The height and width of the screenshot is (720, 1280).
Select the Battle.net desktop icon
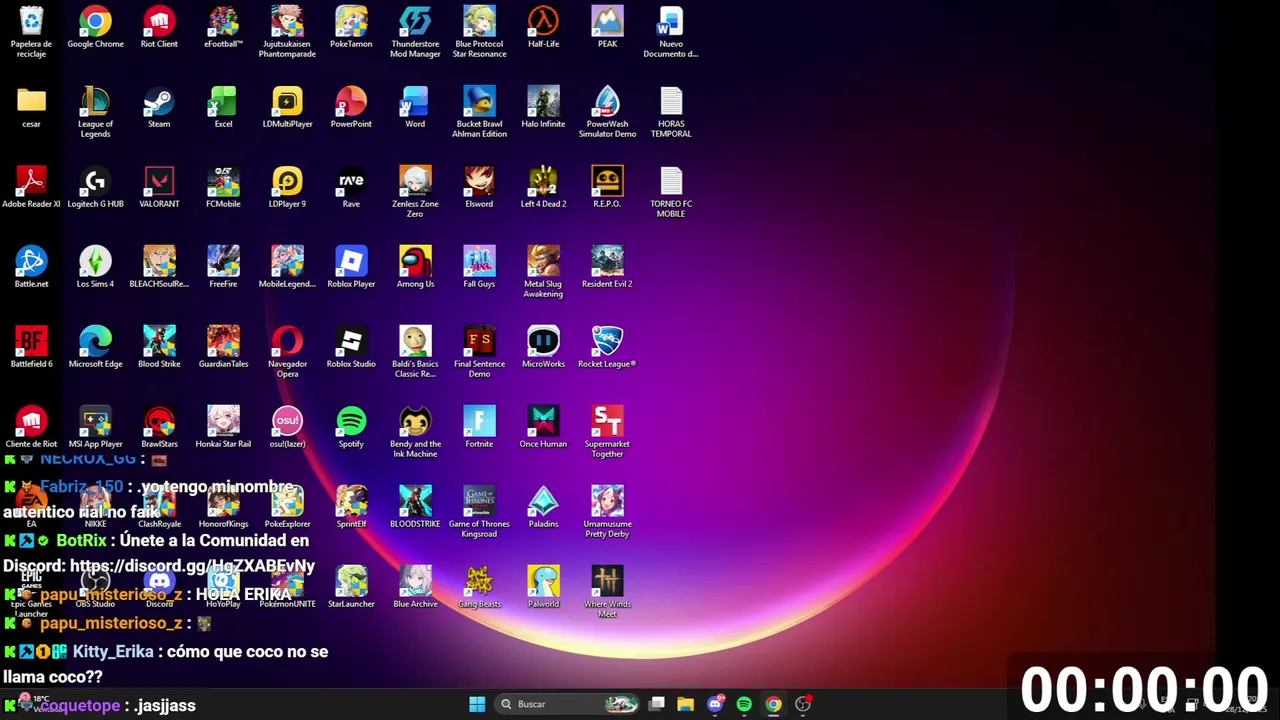(x=31, y=268)
